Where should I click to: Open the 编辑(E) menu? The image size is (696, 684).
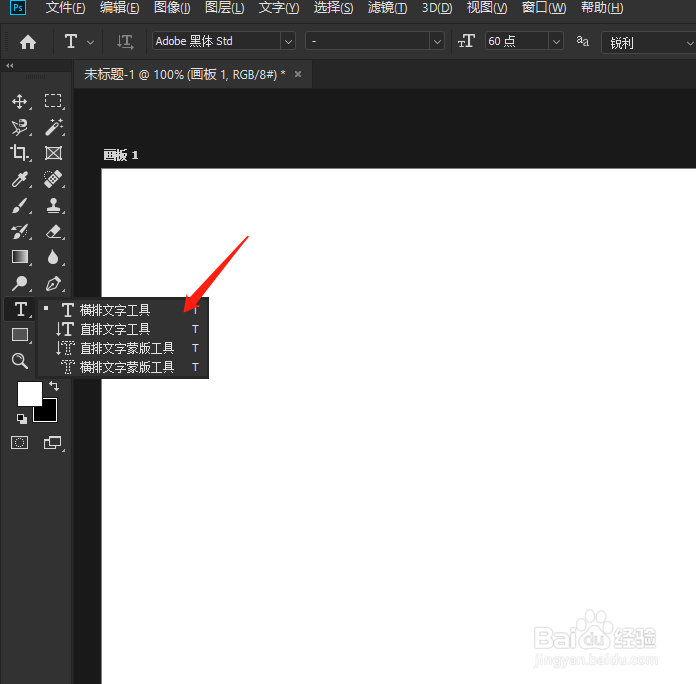click(x=119, y=8)
